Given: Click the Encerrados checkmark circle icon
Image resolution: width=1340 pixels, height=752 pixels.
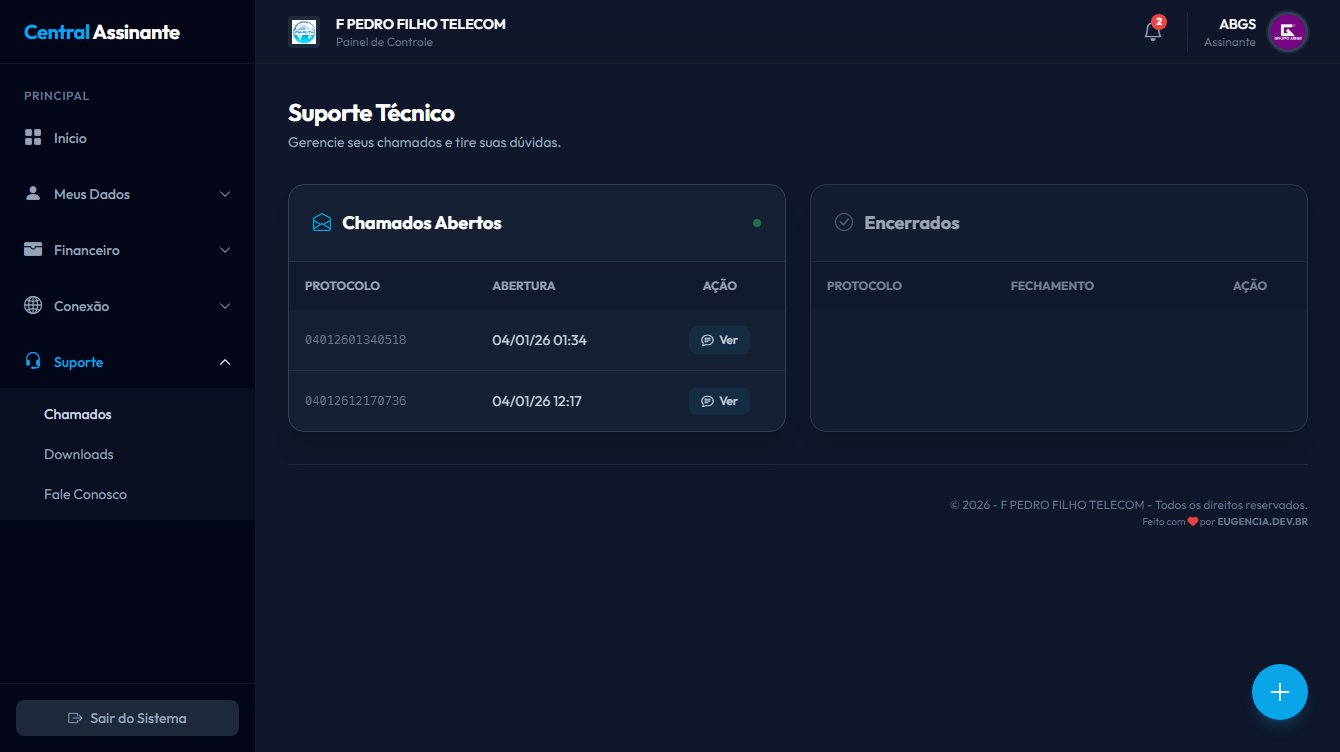Looking at the screenshot, I should [844, 223].
